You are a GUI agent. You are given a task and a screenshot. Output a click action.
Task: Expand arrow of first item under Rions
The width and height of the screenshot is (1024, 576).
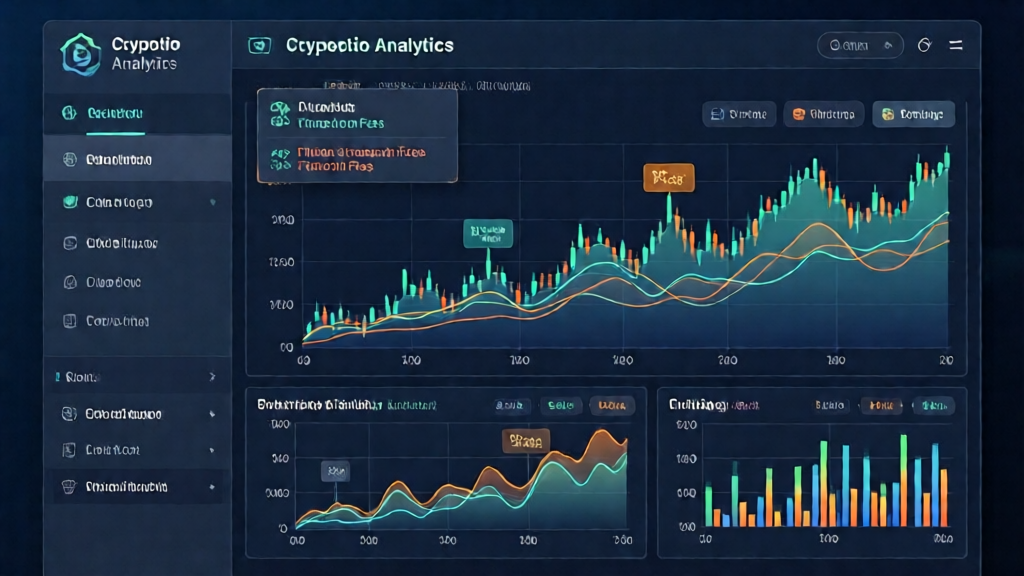tap(212, 414)
